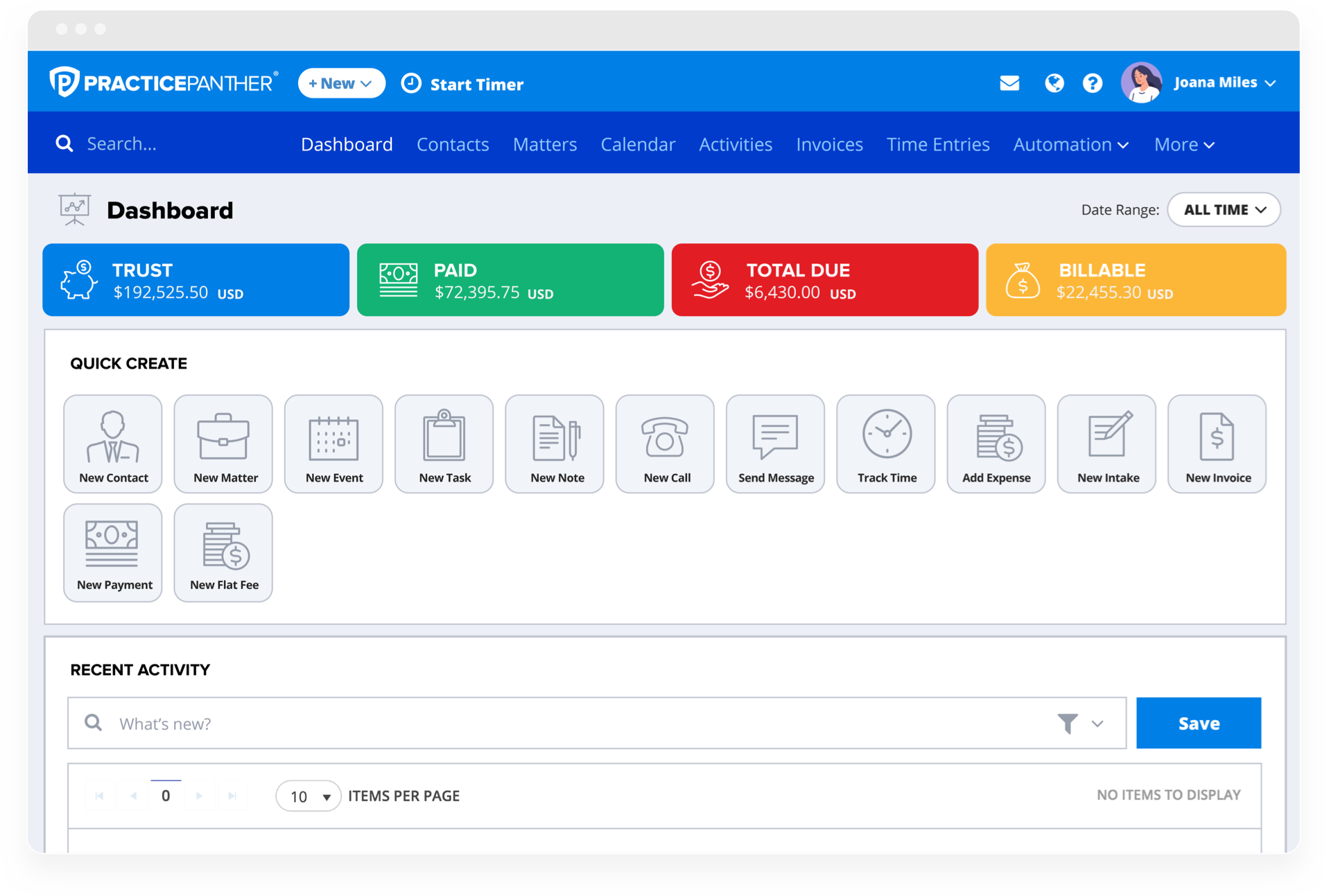Image resolution: width=1327 pixels, height=896 pixels.
Task: Select the New Note tile
Action: point(555,443)
